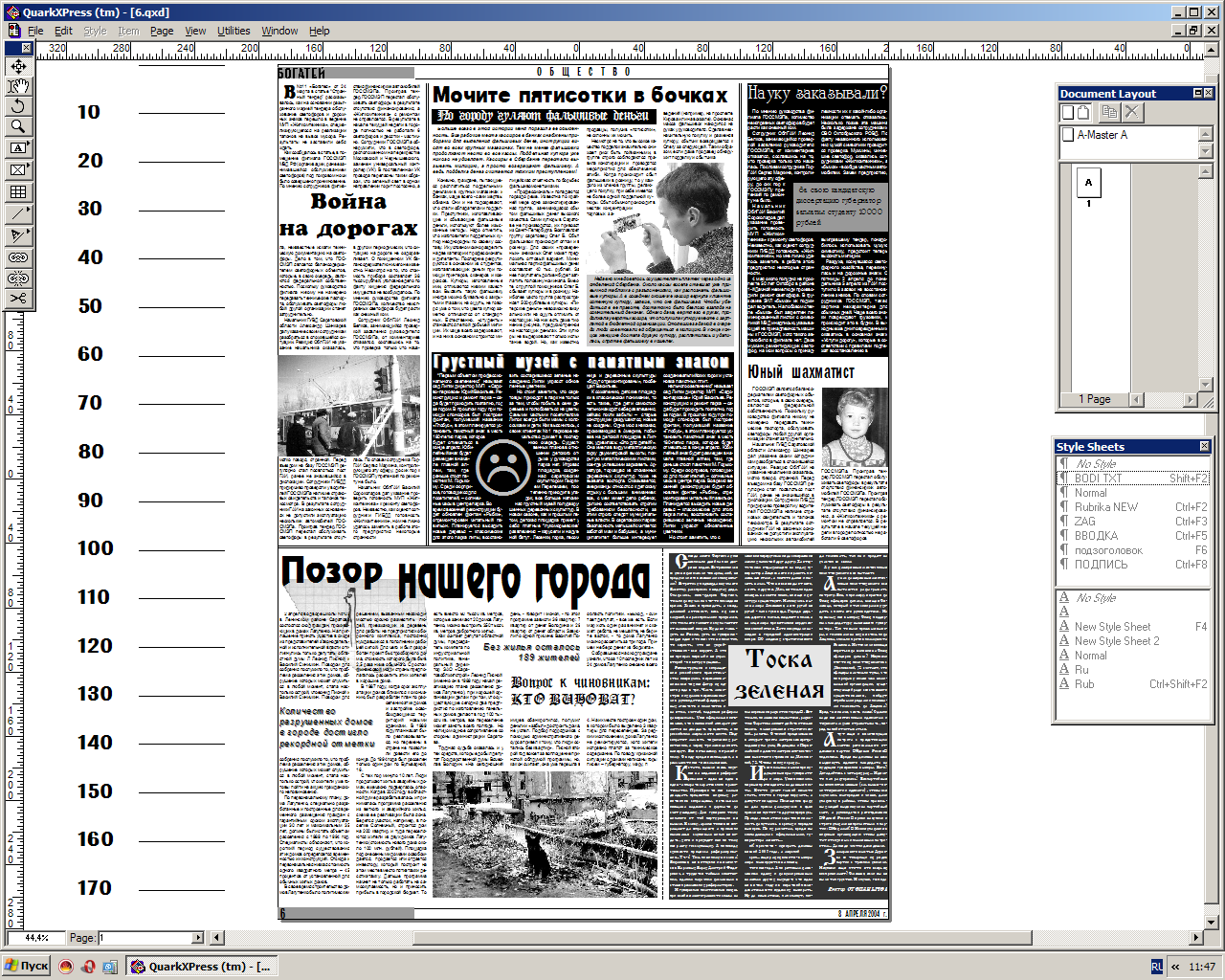Apply New Style Sheet 2 character style
The height and width of the screenshot is (980, 1225).
tap(1133, 641)
